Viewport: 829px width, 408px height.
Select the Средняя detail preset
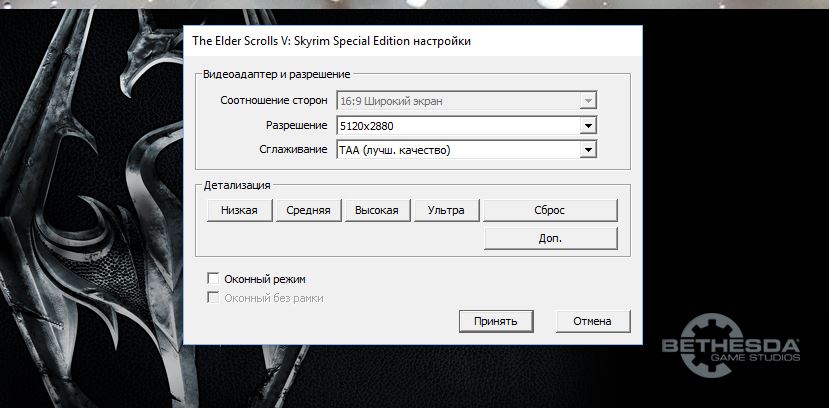tap(309, 210)
